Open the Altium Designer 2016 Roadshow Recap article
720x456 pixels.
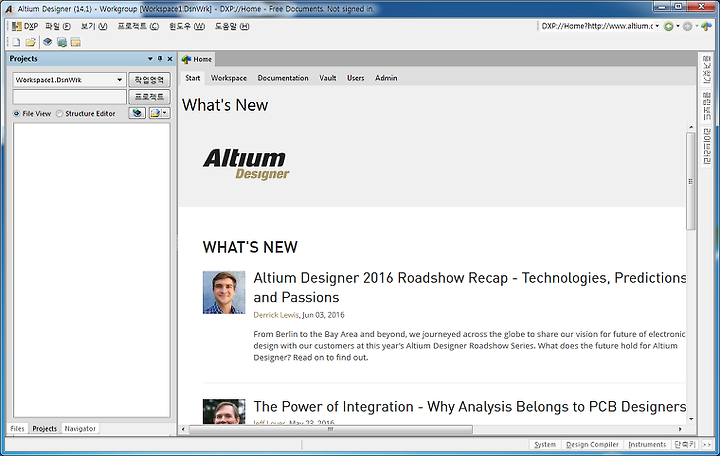(x=469, y=287)
